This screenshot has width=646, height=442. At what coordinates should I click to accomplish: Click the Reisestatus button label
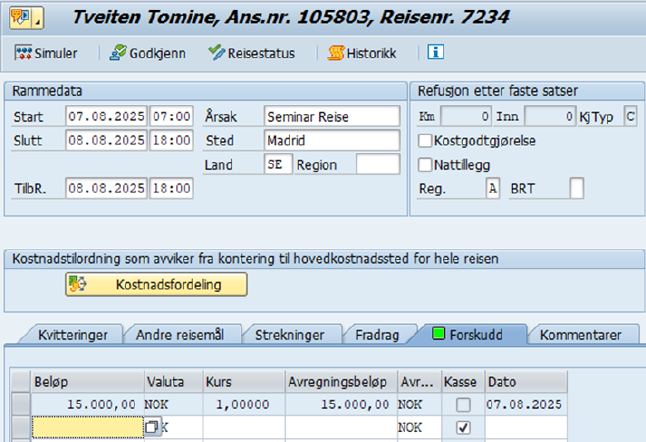261,53
